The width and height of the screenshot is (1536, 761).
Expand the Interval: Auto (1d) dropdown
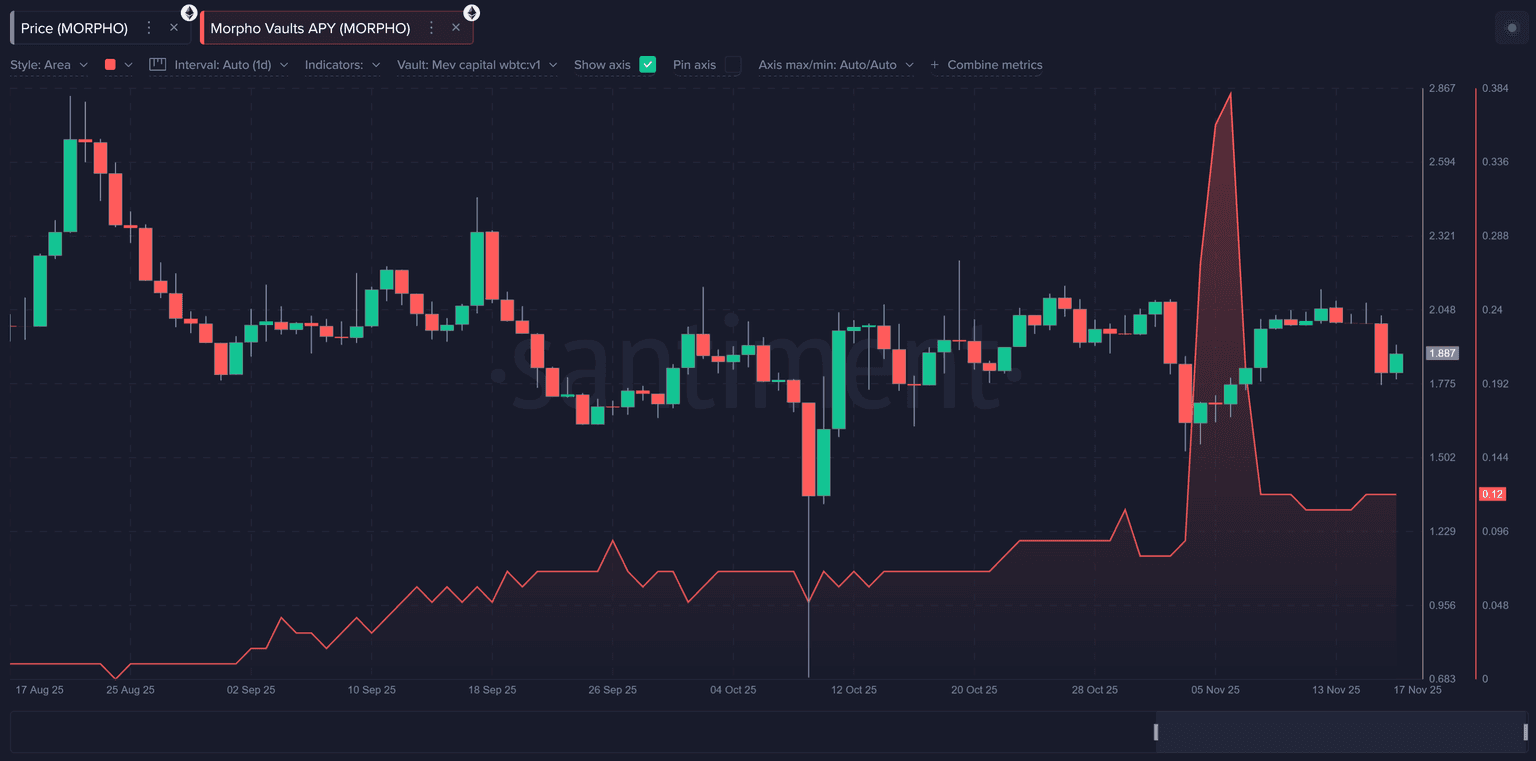click(x=231, y=65)
